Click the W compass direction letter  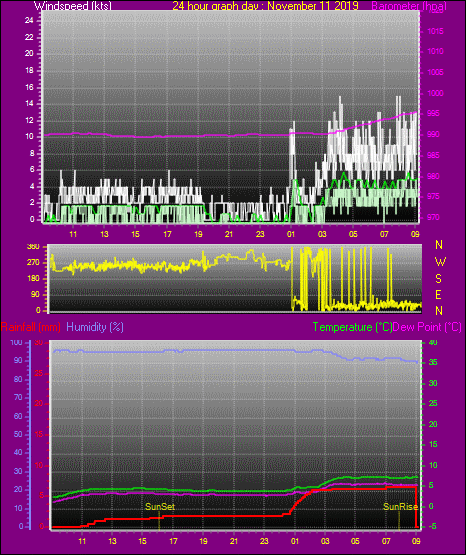coord(440,262)
